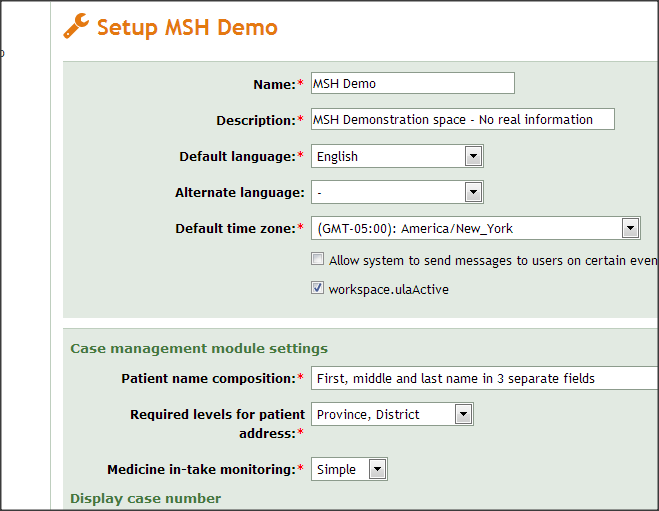This screenshot has height=511, width=659.
Task: Click the arrow button beside Simple
Action: point(377,469)
